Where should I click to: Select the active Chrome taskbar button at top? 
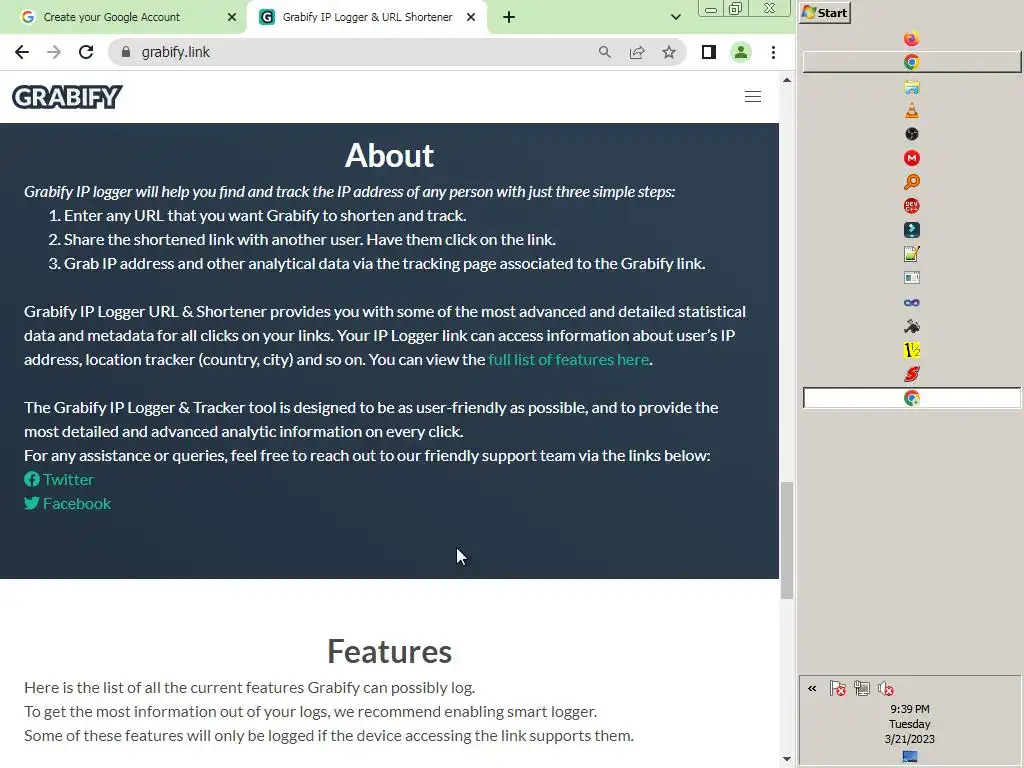point(912,62)
